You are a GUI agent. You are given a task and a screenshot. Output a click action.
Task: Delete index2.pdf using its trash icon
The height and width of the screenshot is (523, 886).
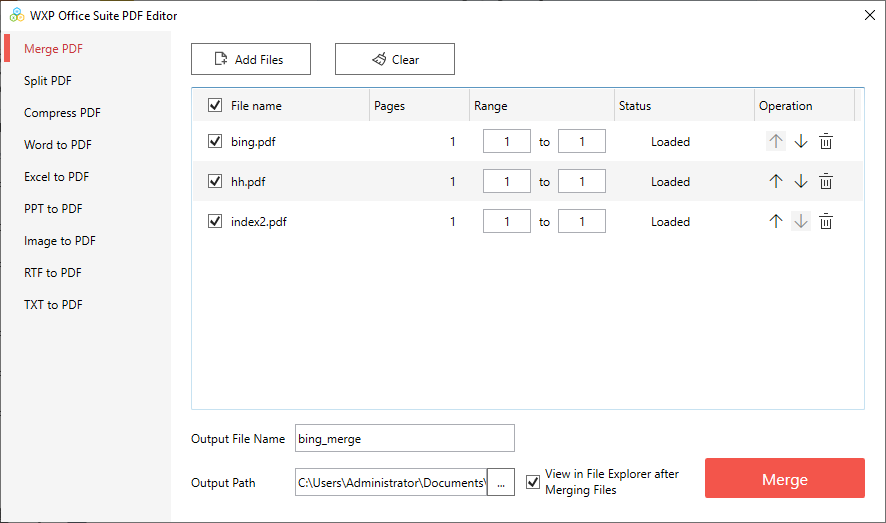pyautogui.click(x=826, y=221)
